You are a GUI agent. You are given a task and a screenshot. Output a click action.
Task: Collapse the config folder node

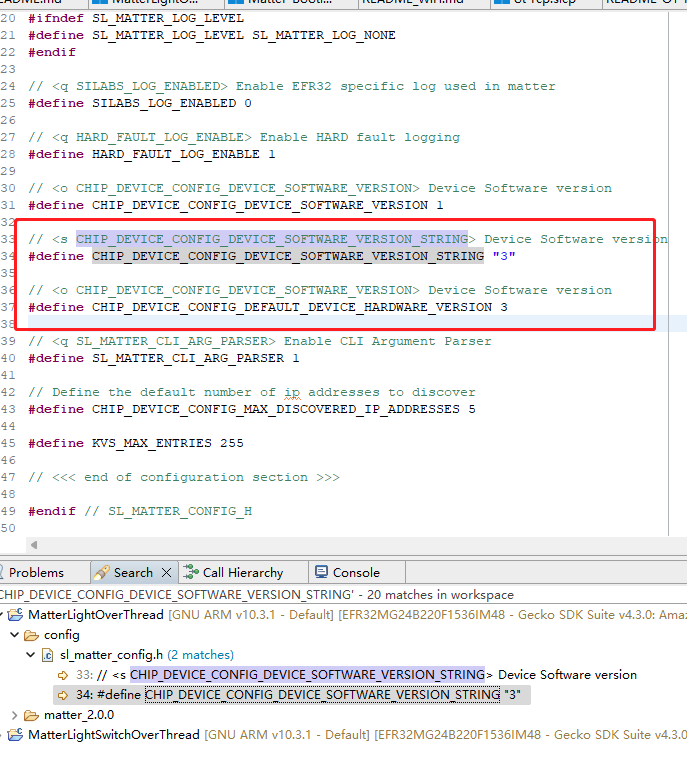(x=13, y=635)
